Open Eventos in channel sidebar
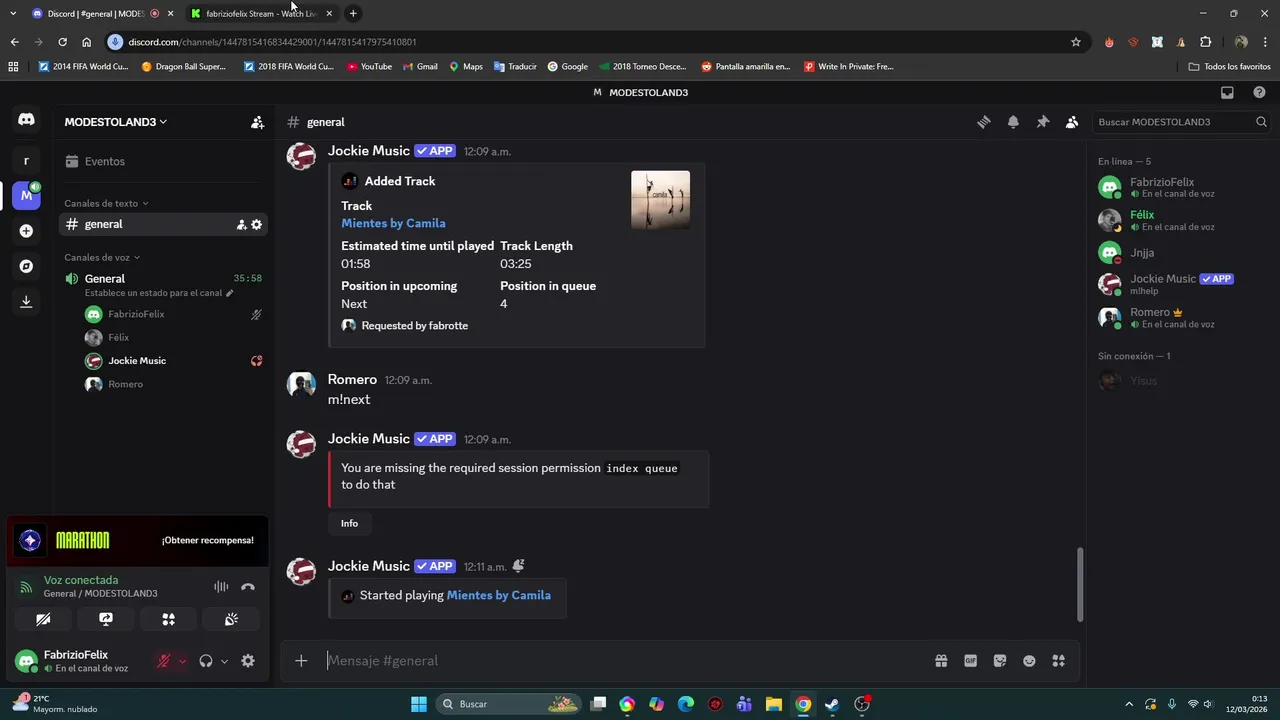This screenshot has height=720, width=1280. [163, 161]
